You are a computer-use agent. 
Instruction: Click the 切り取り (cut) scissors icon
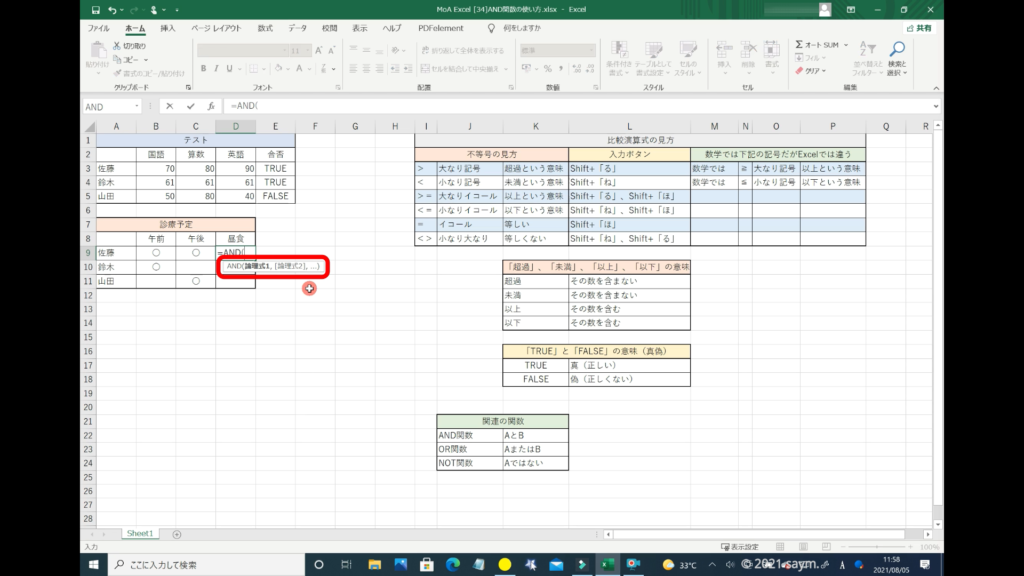(x=118, y=46)
